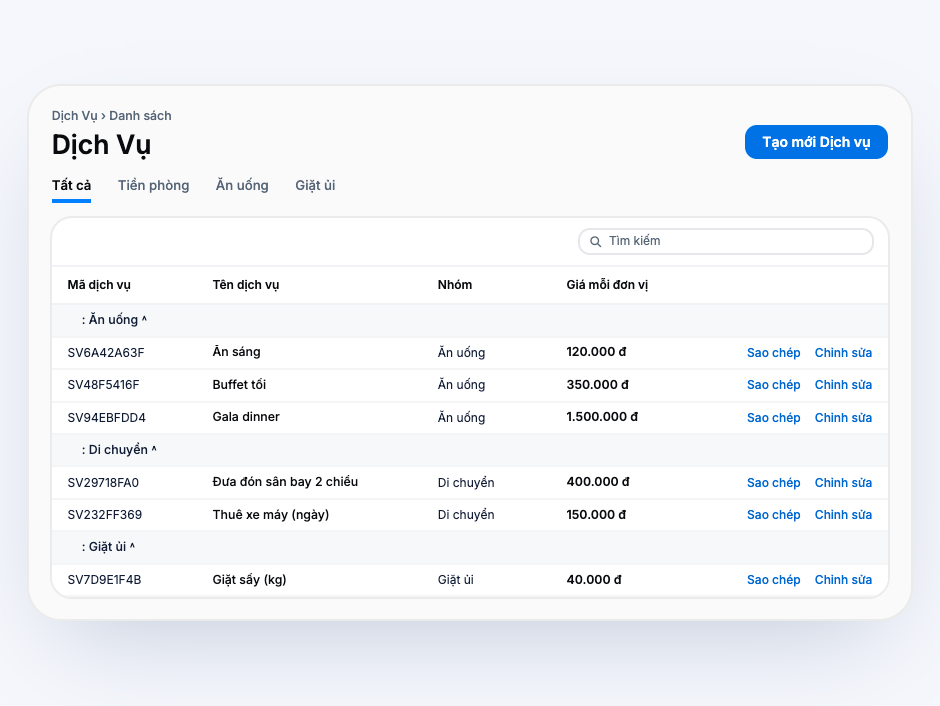Copy the Đưa đón sân bay 2 chiều service

(x=773, y=483)
